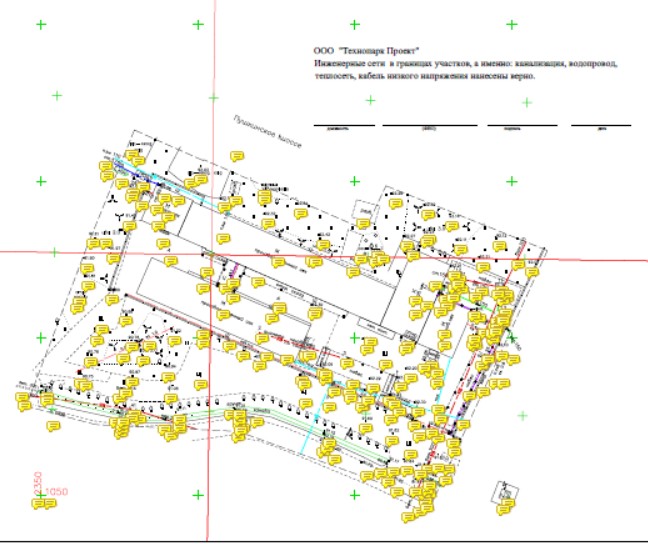Click the green cross marker at bottom-left near 1050

click(41, 494)
